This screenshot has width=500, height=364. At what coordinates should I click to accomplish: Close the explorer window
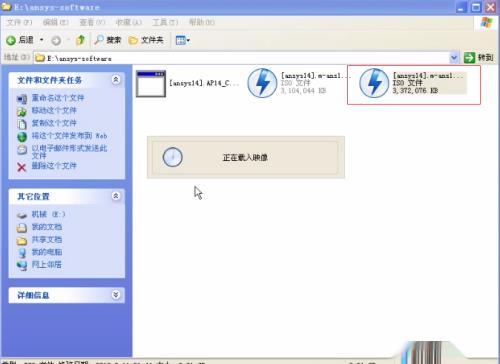point(490,7)
